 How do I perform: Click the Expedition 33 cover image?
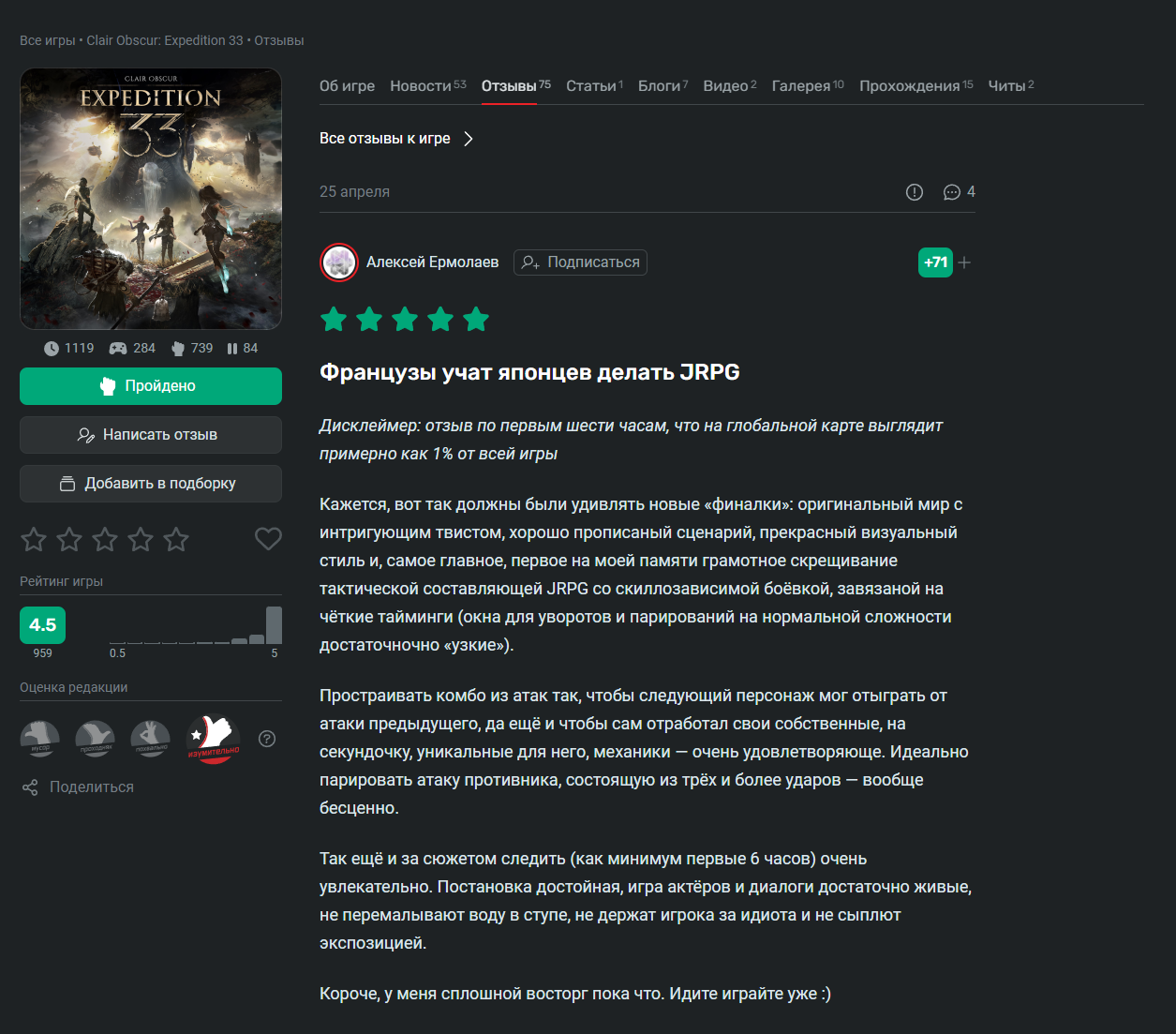(151, 199)
